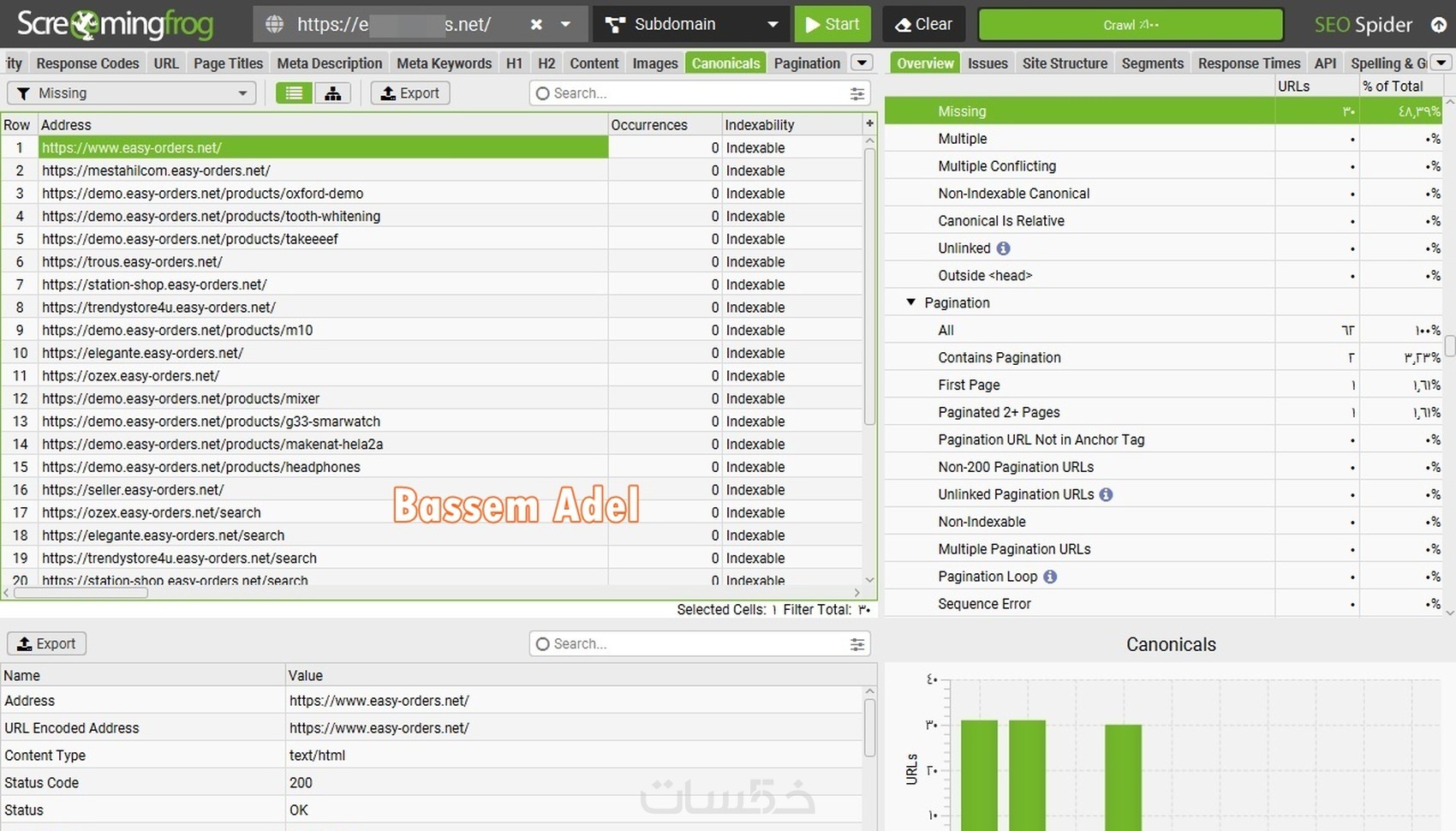
Task: Open URL history dropdown arrow
Action: pyautogui.click(x=565, y=24)
